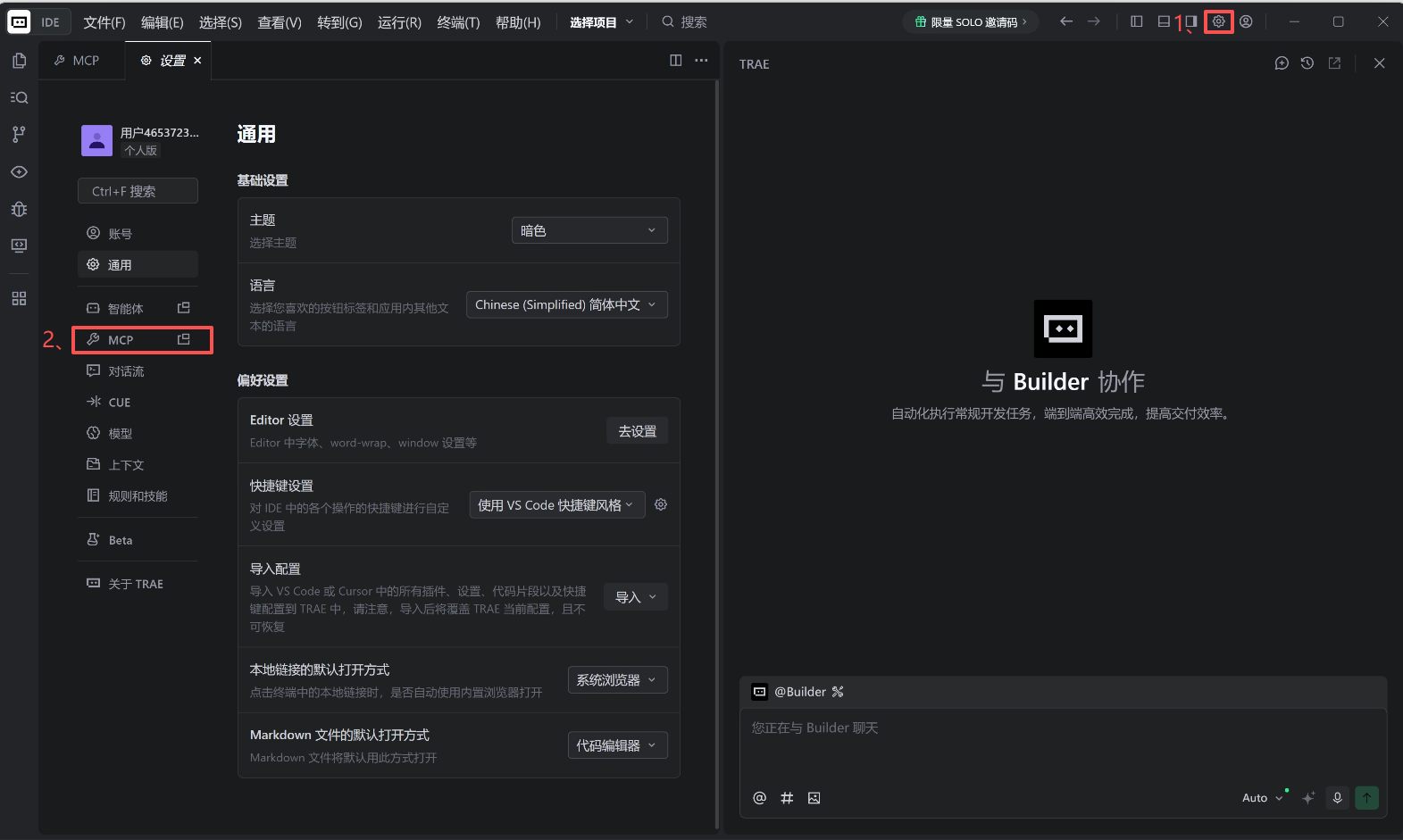Click the # context icon in chat
The height and width of the screenshot is (840, 1403).
click(x=787, y=798)
